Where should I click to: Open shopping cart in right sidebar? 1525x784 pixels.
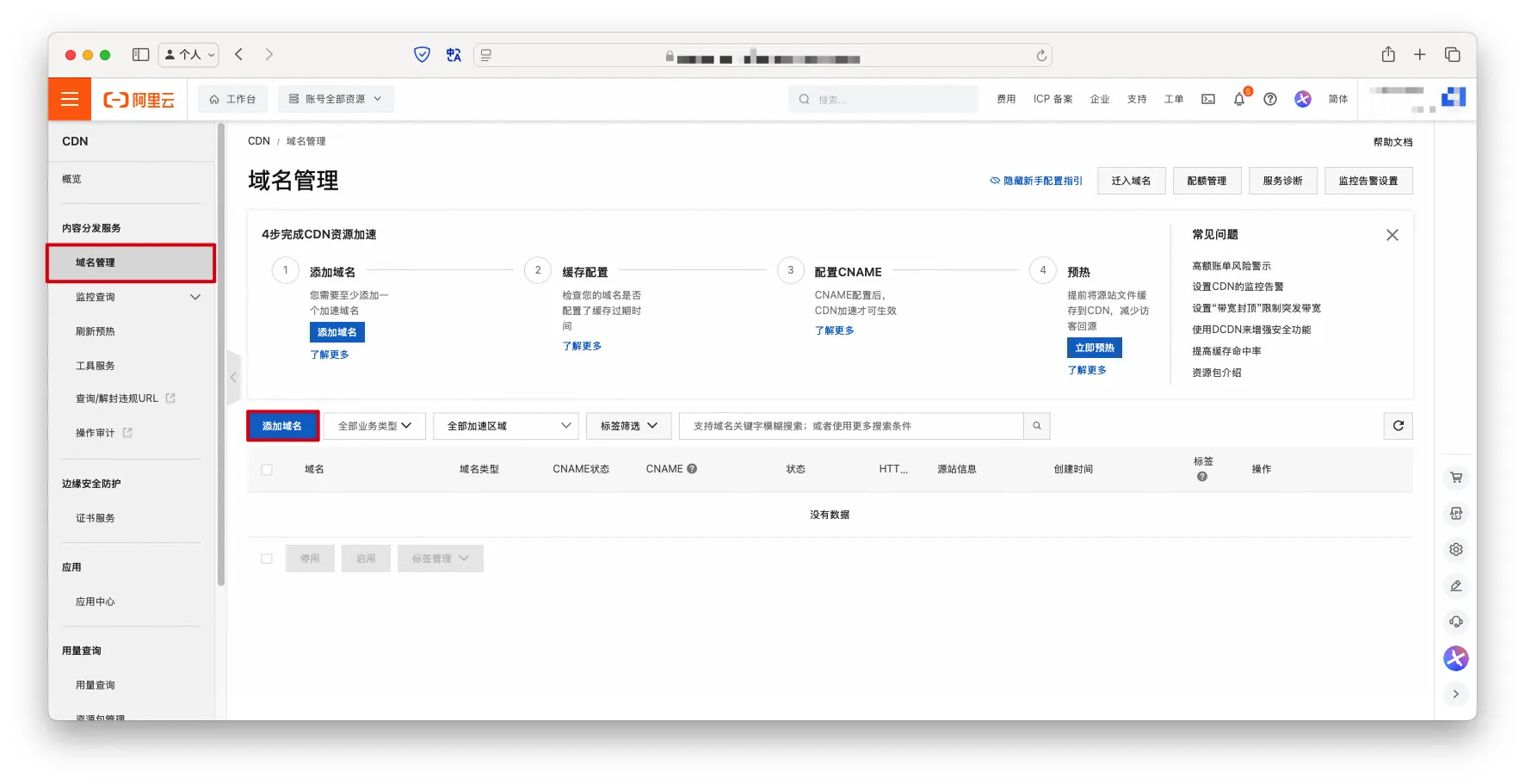coord(1455,478)
